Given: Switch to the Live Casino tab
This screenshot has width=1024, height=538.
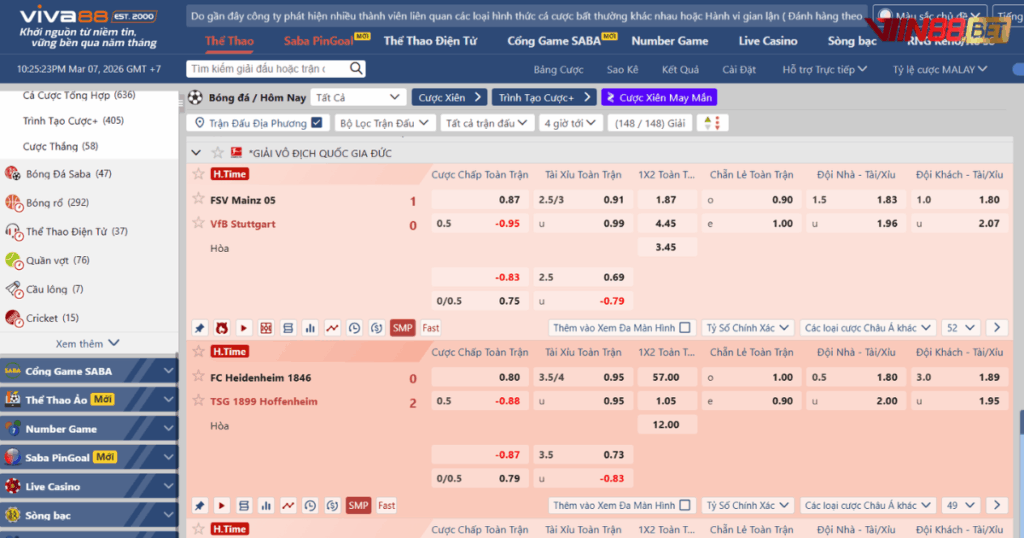Looking at the screenshot, I should [768, 41].
